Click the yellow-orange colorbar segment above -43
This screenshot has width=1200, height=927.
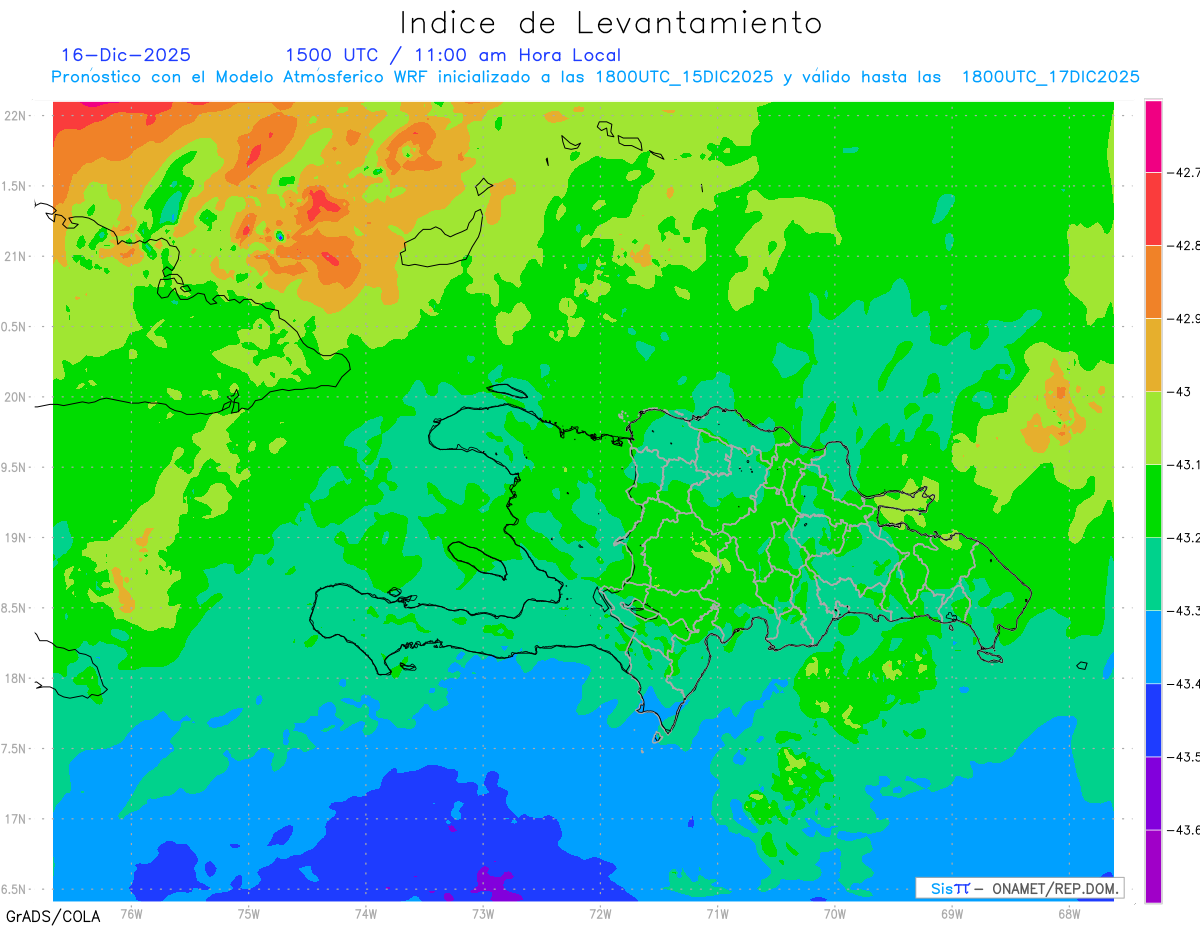pos(1153,354)
